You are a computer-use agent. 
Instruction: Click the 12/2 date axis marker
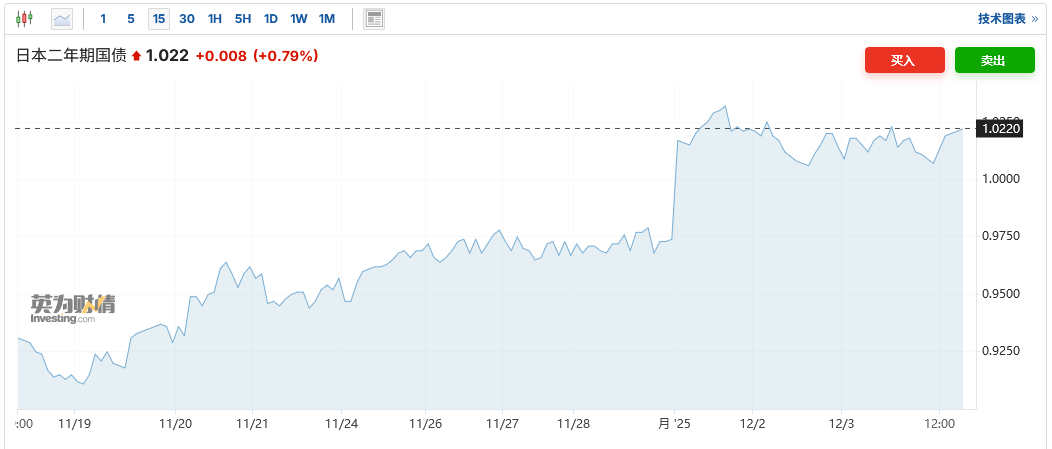[752, 424]
